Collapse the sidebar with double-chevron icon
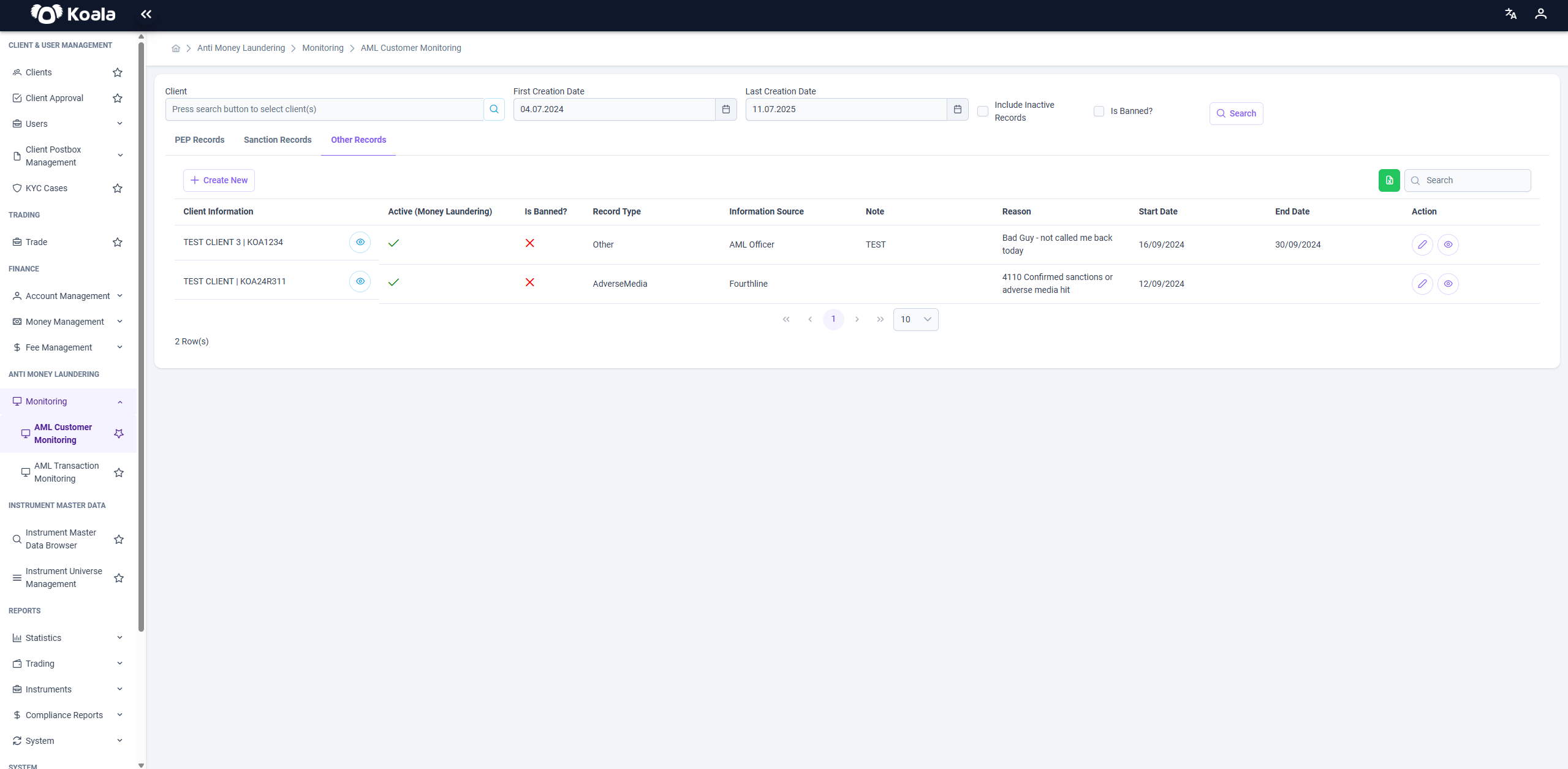1568x769 pixels. [146, 14]
